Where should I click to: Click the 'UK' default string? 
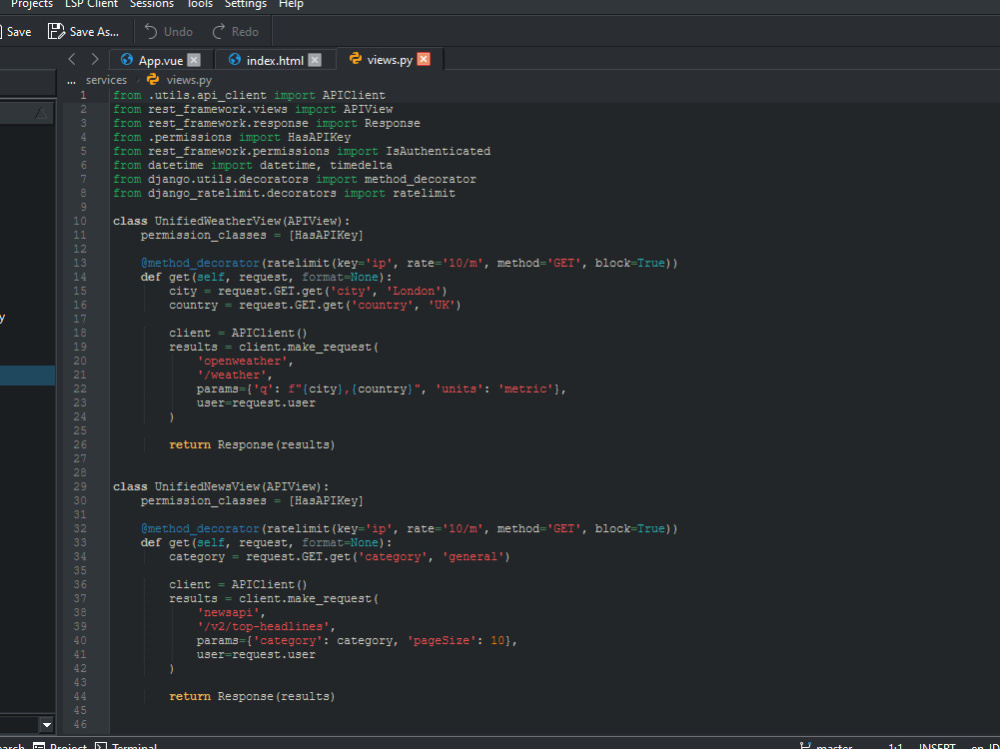[x=441, y=305]
